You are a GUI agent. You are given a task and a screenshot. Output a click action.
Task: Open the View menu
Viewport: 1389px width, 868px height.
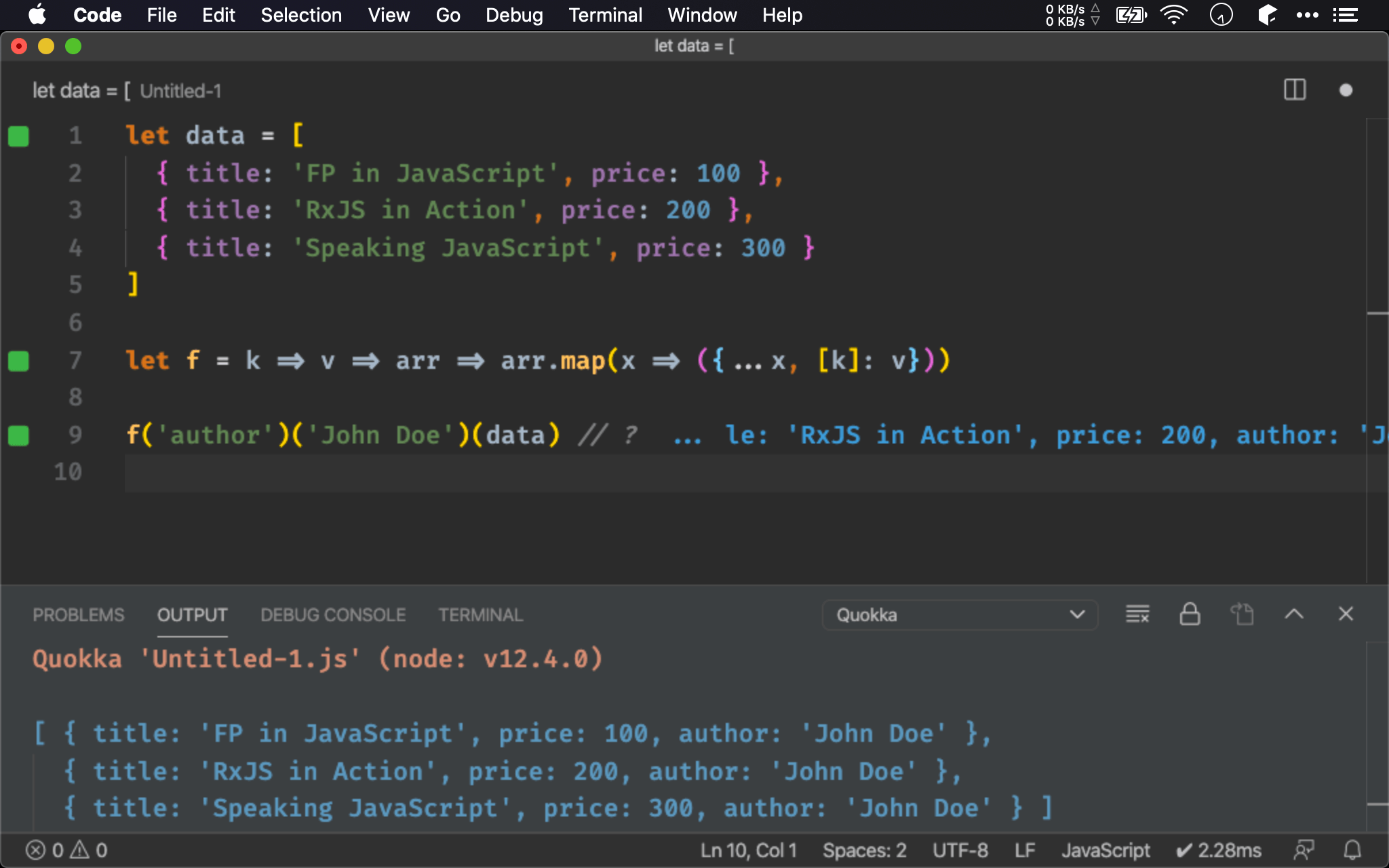389,14
